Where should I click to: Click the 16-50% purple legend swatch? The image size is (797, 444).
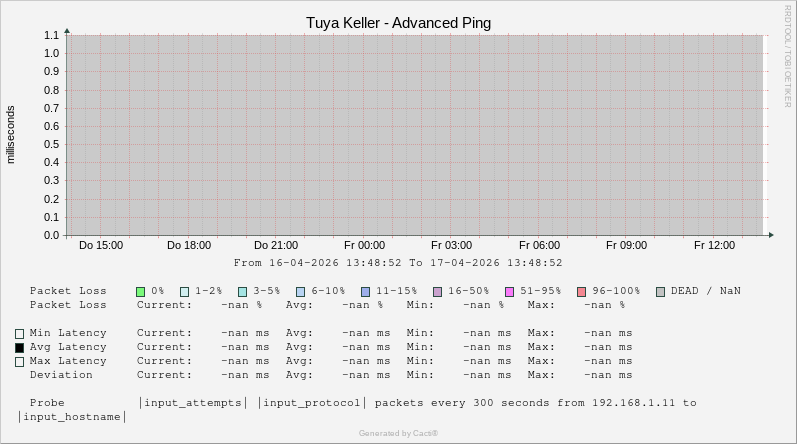tap(437, 292)
